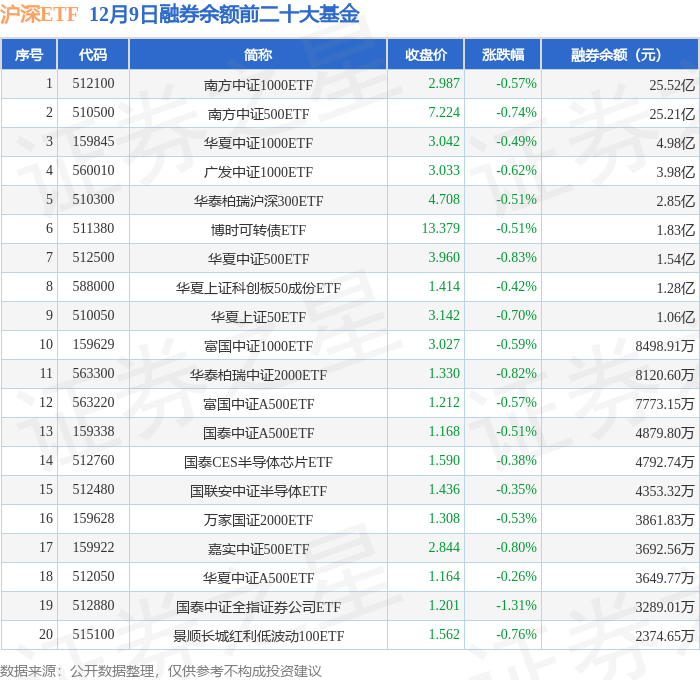Select fund code 588000
700x680 pixels.
93,287
